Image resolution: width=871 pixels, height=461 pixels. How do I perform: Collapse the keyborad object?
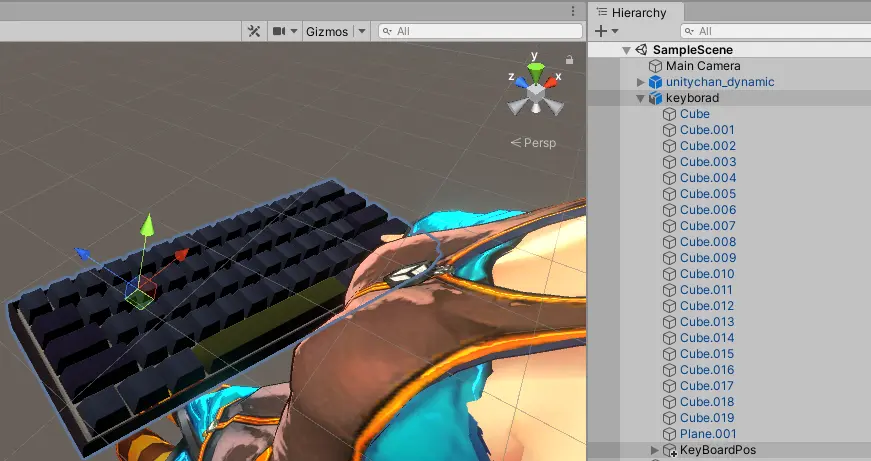pos(640,98)
